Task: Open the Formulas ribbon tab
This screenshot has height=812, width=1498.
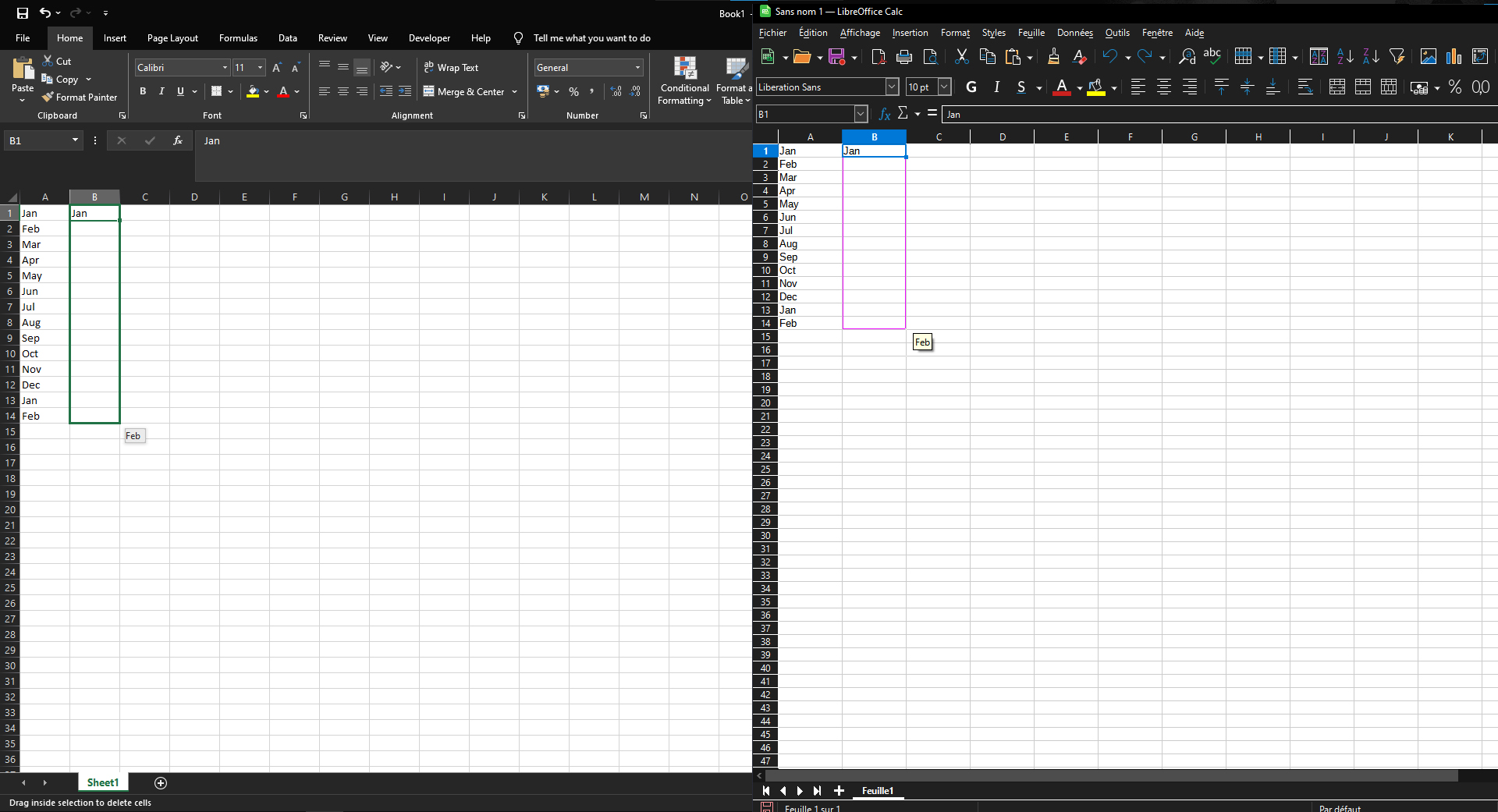Action: [238, 38]
